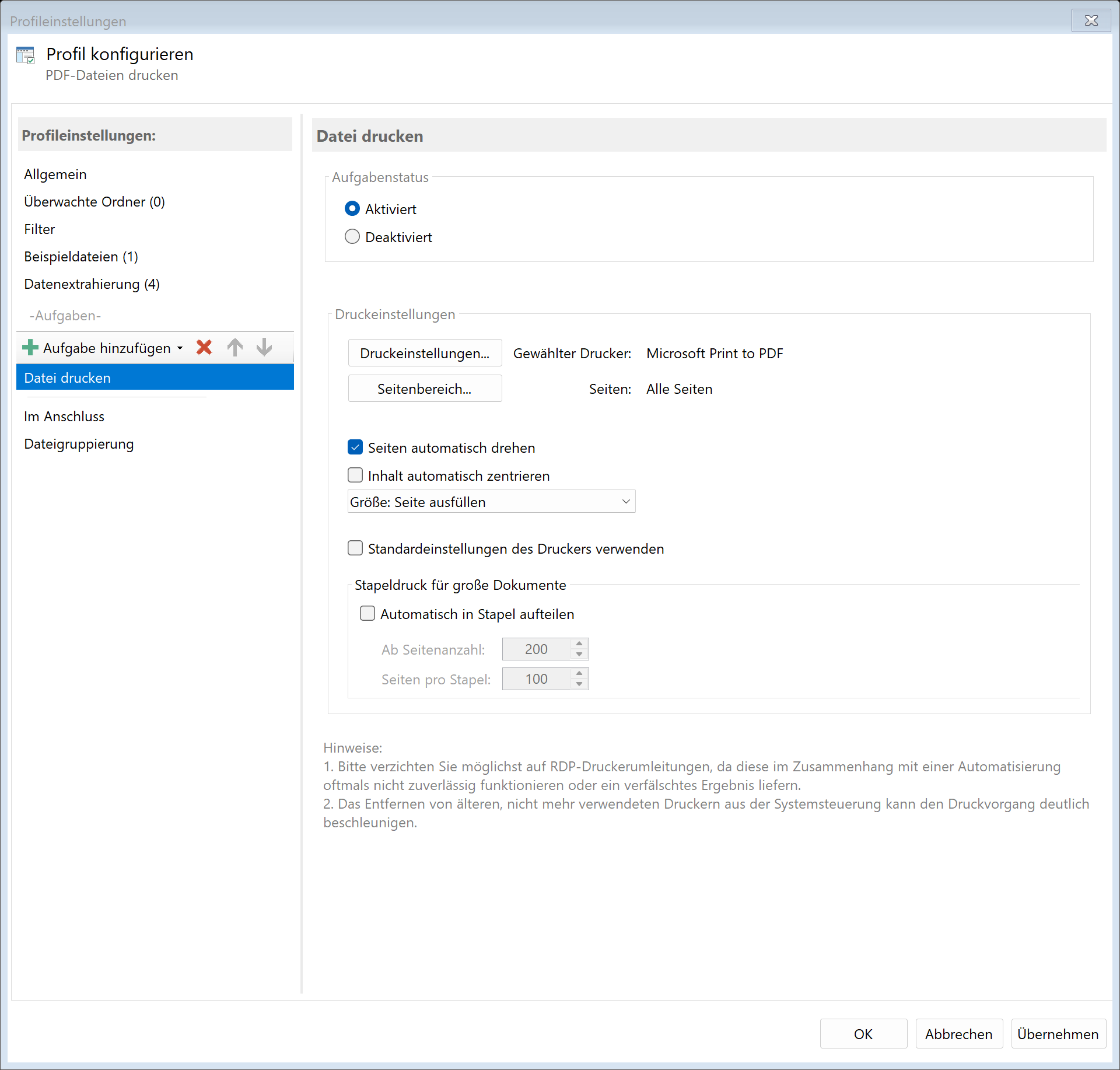The height and width of the screenshot is (1070, 1120).
Task: Move task down with arrow icon
Action: click(x=264, y=348)
